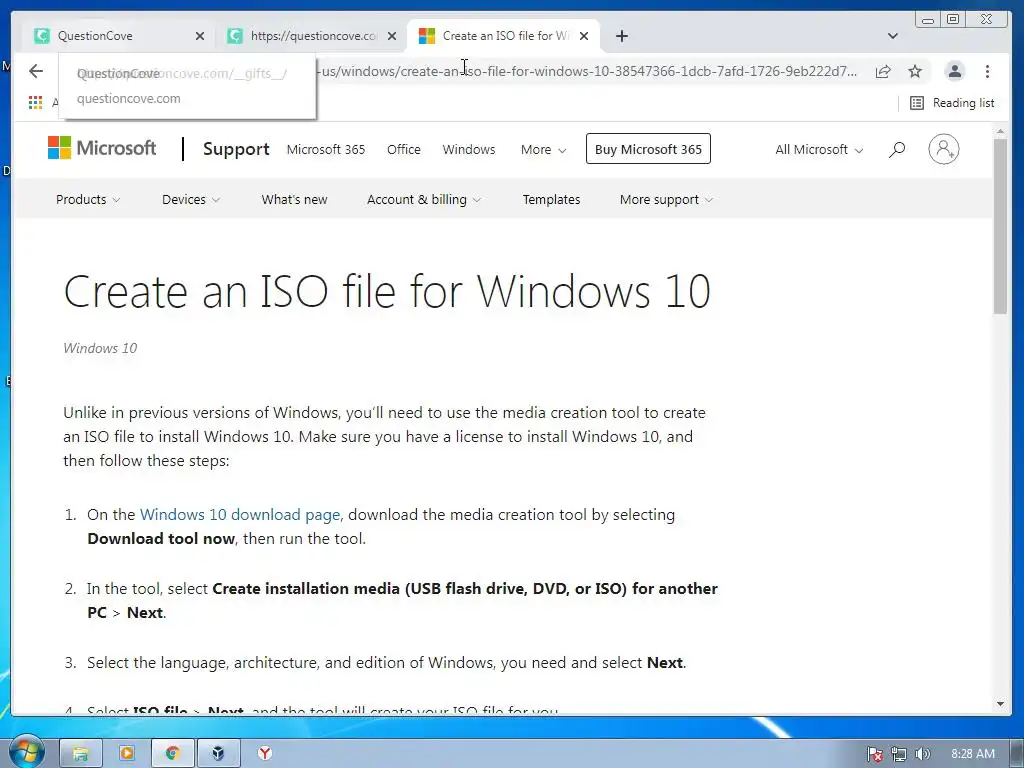Click the scrollbar down arrow
The height and width of the screenshot is (768, 1024).
point(1000,704)
